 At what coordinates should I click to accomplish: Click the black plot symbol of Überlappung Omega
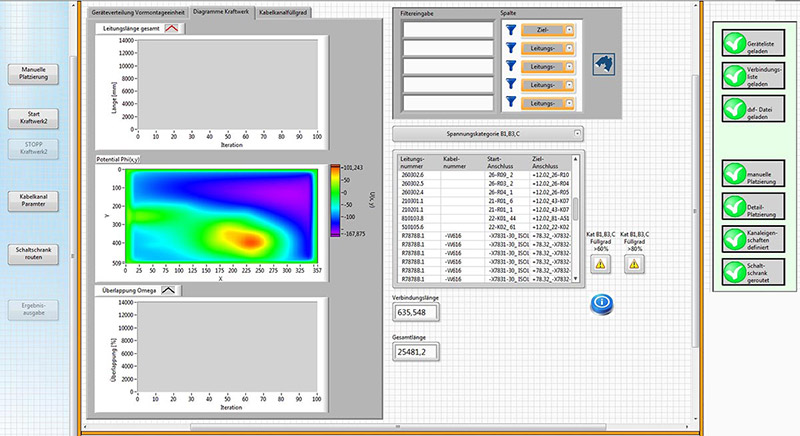tap(168, 290)
